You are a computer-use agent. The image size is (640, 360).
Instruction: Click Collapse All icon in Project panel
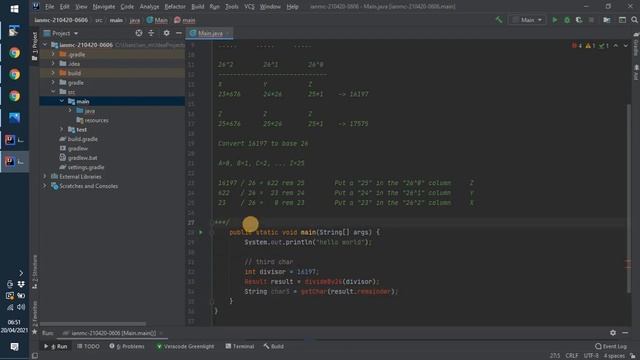(151, 33)
